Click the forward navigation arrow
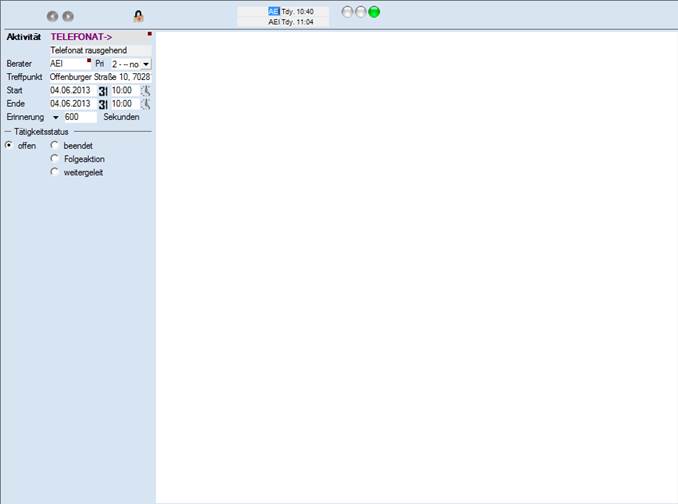The image size is (678, 504). click(x=68, y=16)
